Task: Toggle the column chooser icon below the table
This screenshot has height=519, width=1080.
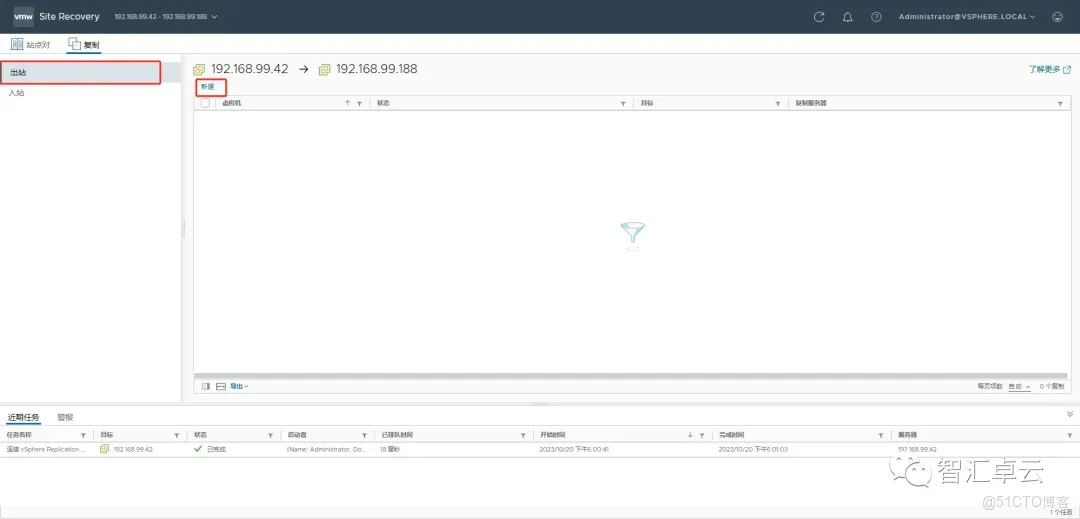Action: coord(206,386)
